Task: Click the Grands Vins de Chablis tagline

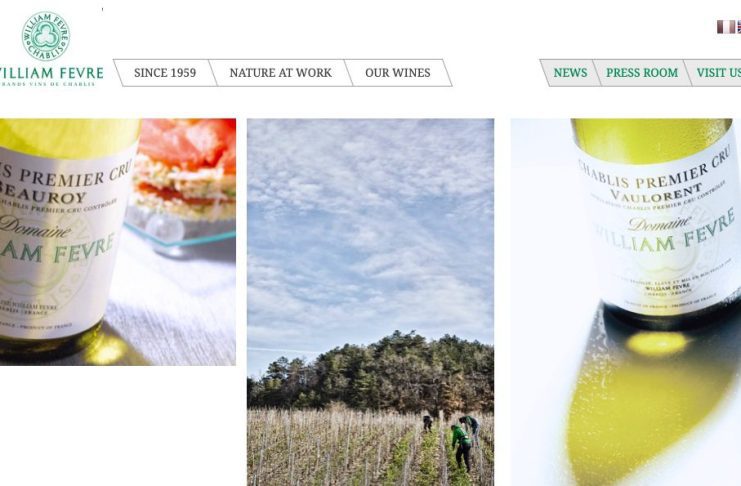Action: [x=47, y=84]
